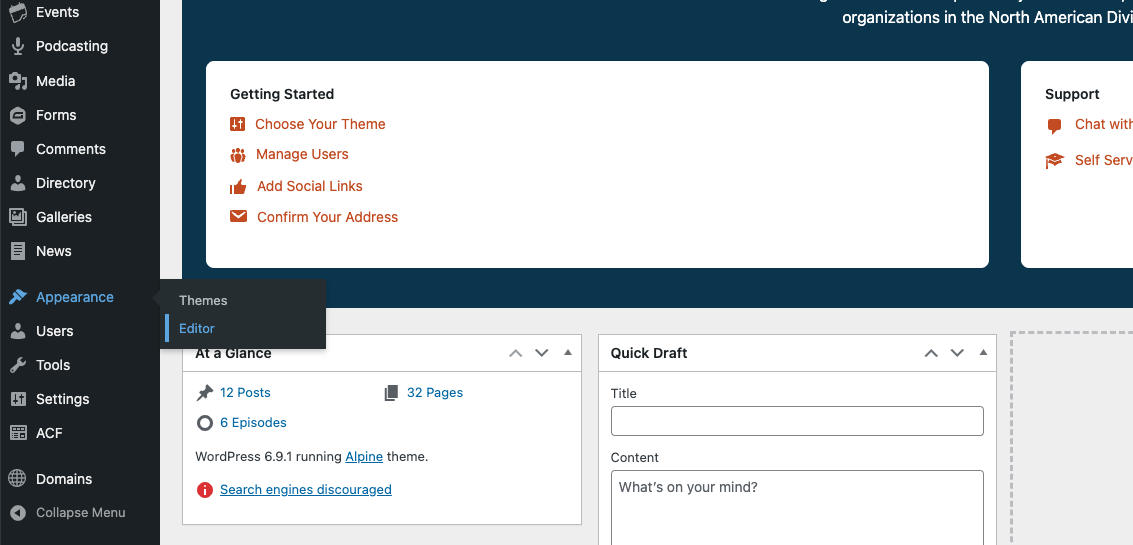Click the red warning icon for search engines
Screen dimensions: 1133x545
click(205, 490)
